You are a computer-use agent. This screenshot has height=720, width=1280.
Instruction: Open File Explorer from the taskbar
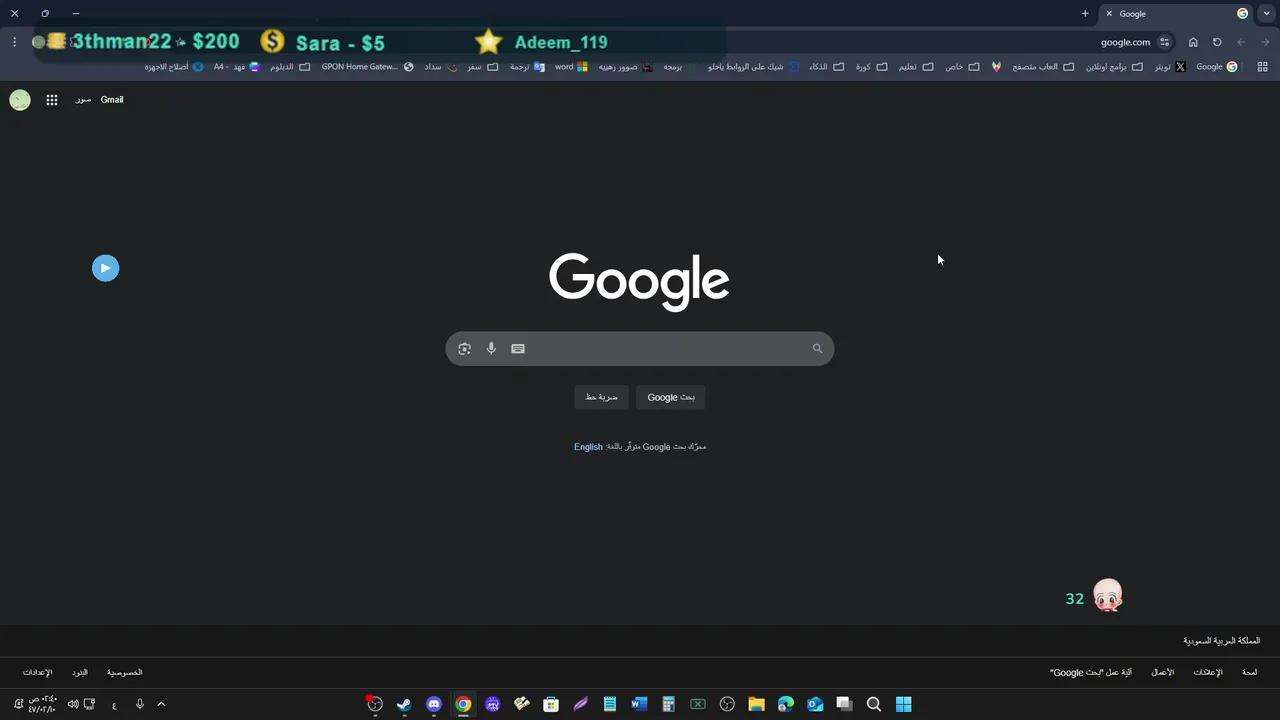(756, 704)
